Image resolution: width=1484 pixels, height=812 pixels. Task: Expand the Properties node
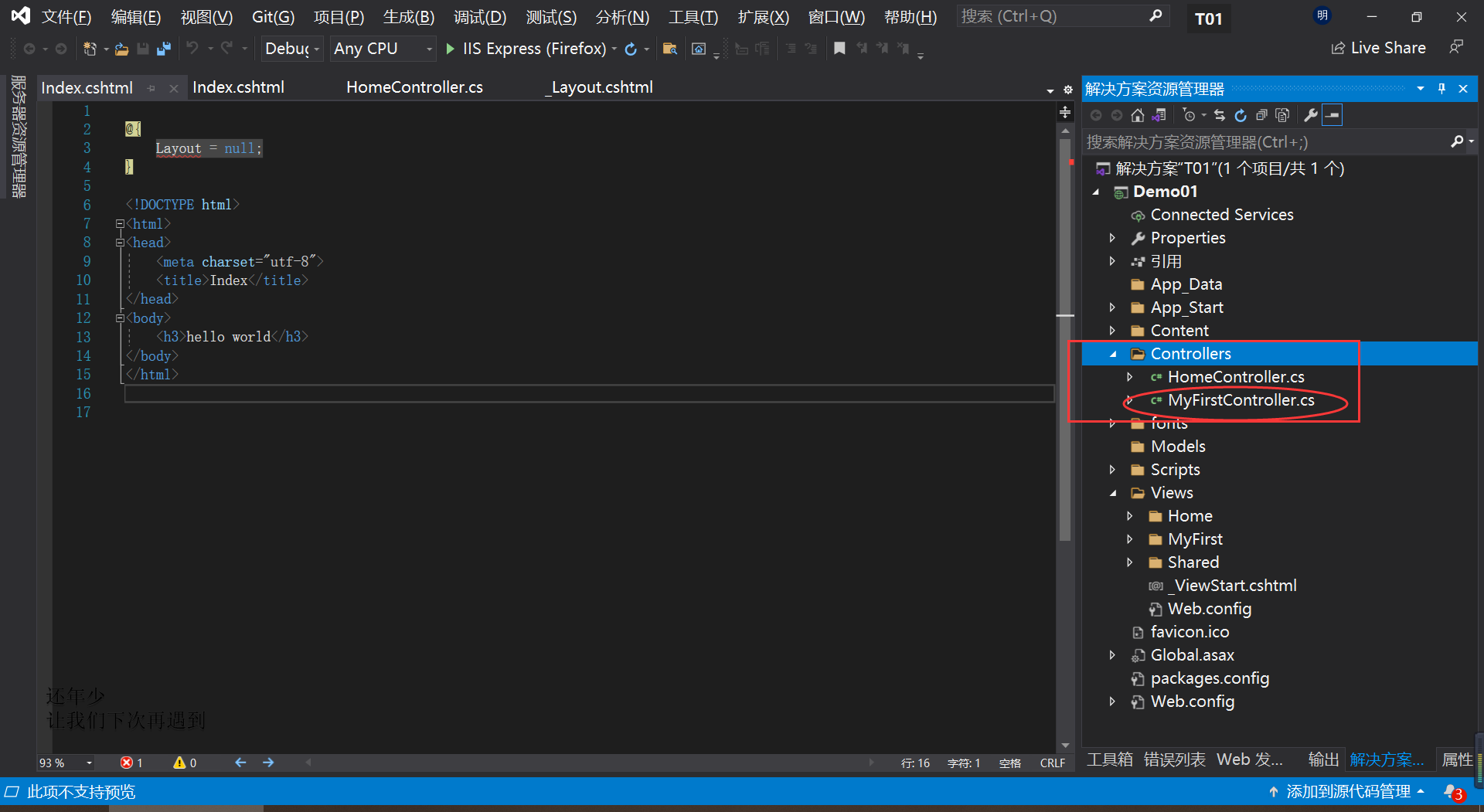click(x=1113, y=238)
